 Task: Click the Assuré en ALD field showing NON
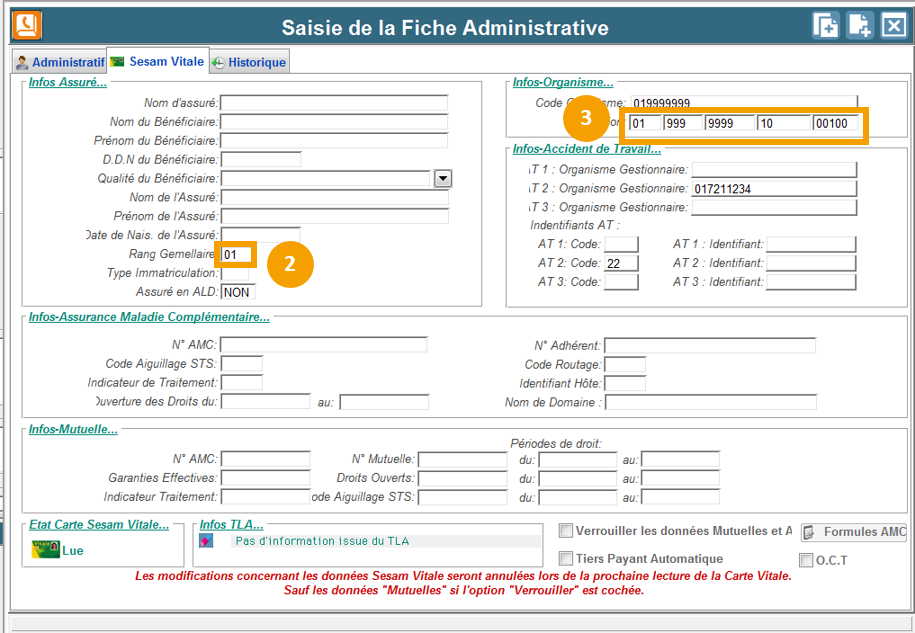pyautogui.click(x=238, y=292)
